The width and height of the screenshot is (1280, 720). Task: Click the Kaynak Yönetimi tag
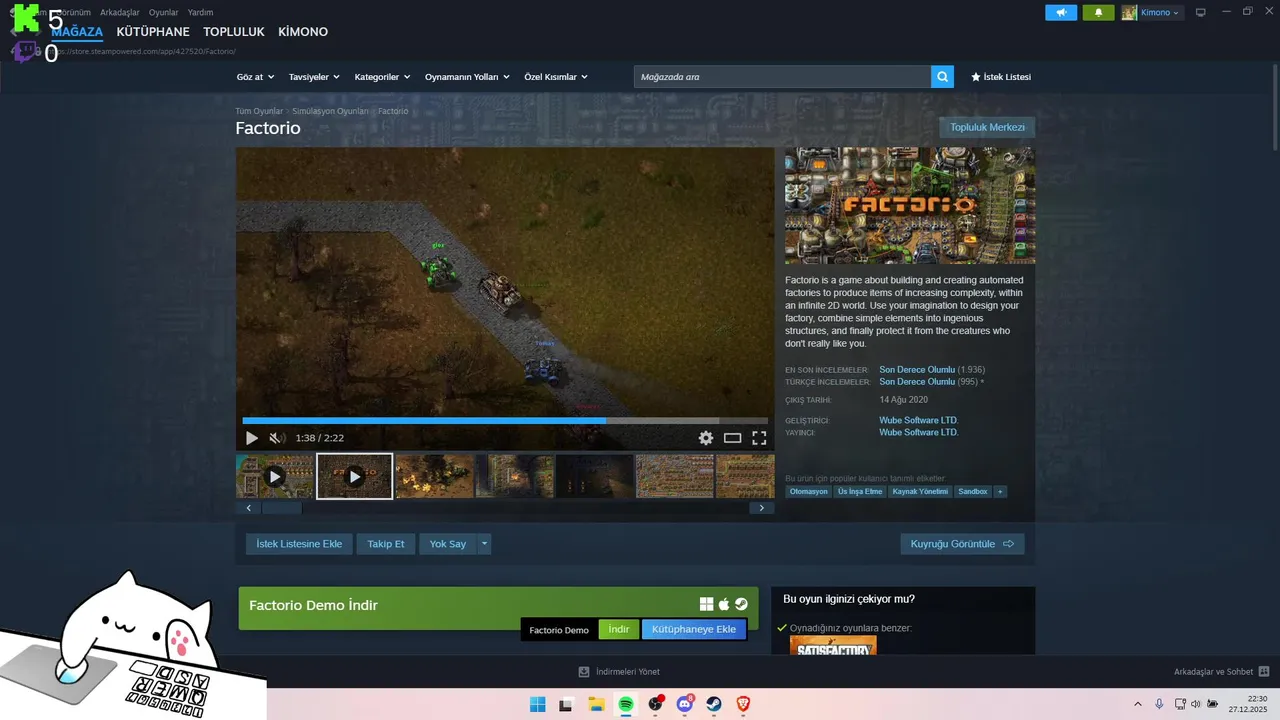click(x=920, y=491)
